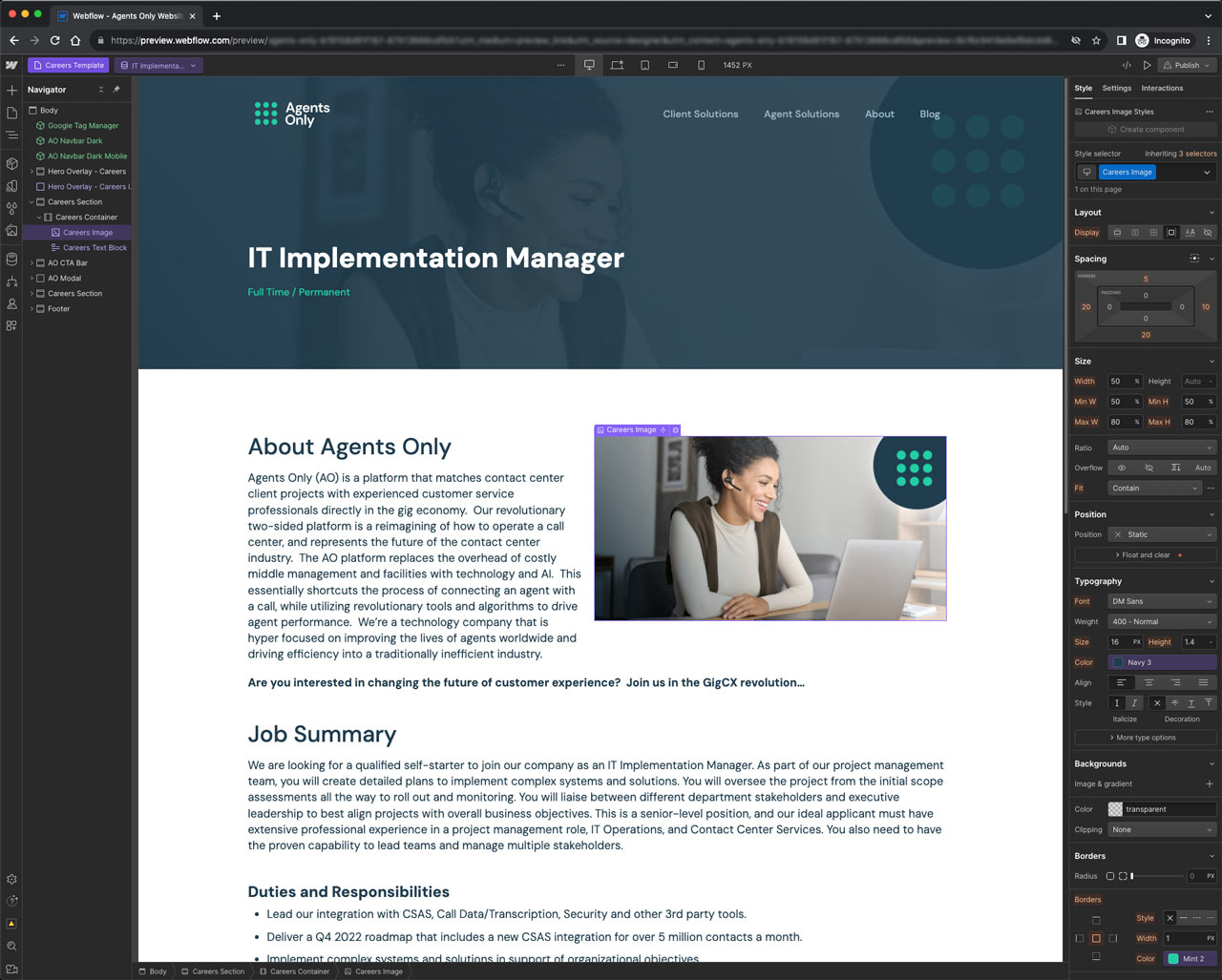Click the Publish button
Viewport: 1222px width, 980px height.
click(x=1187, y=65)
